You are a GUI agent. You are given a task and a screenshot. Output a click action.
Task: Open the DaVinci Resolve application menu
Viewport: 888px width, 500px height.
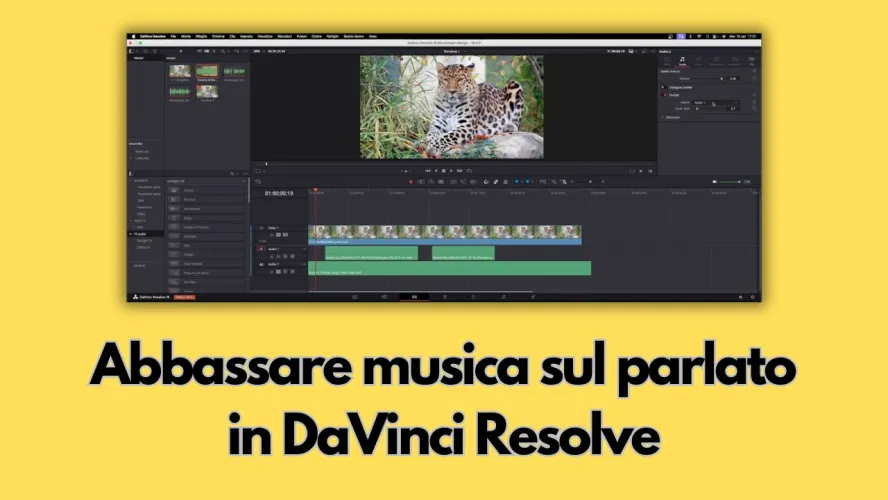pyautogui.click(x=153, y=36)
